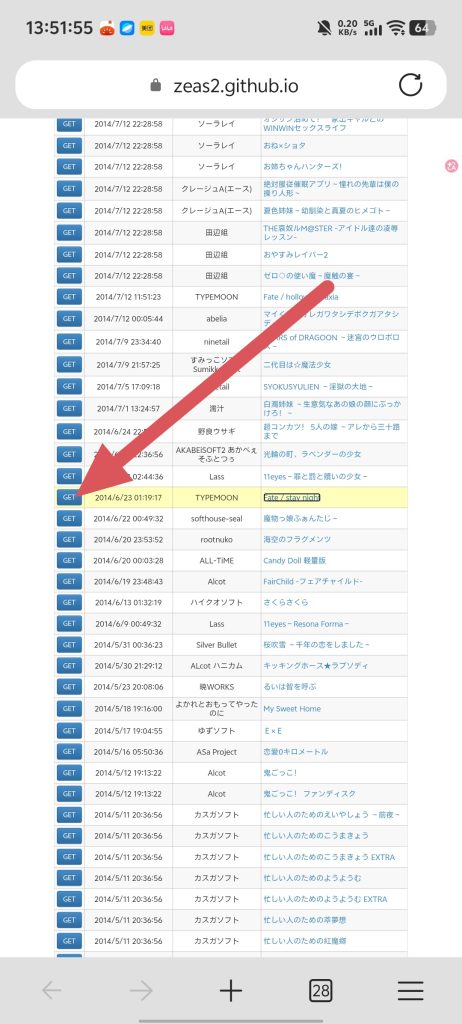Open the 11eyes -Resona Forma- link
The image size is (462, 1024).
(306, 624)
